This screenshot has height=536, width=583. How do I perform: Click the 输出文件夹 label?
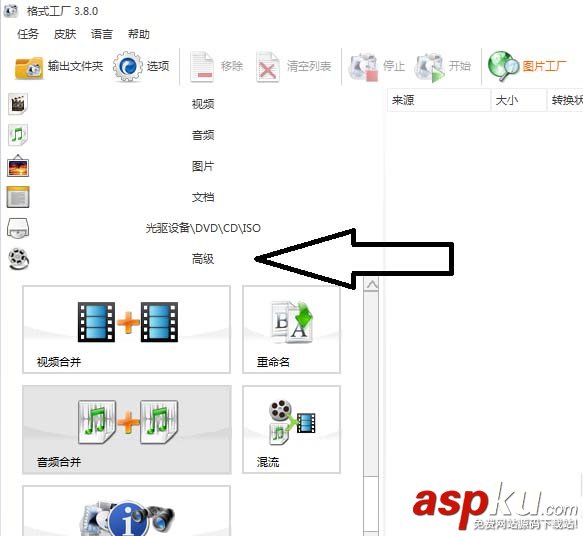(x=75, y=66)
